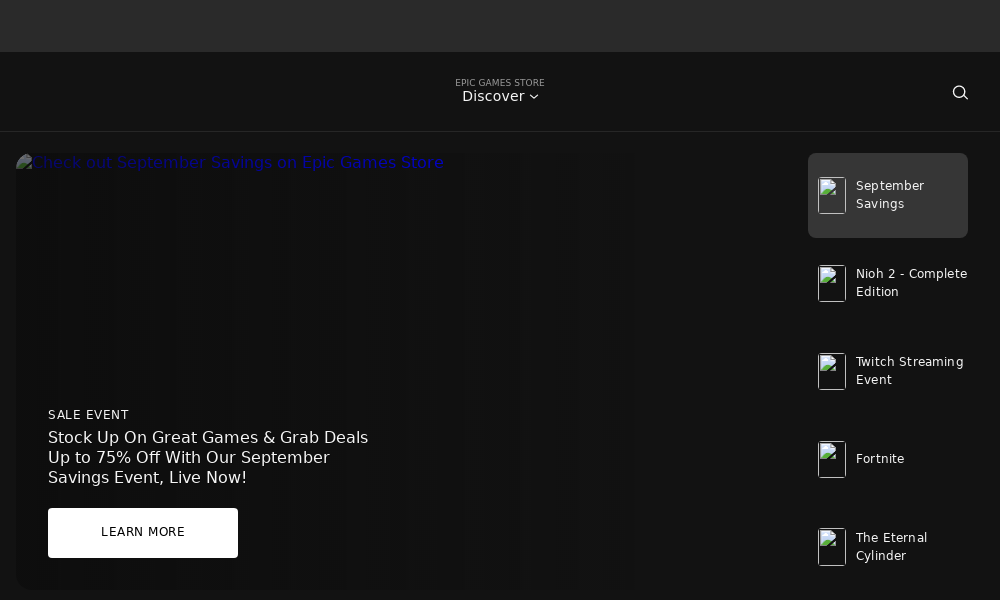This screenshot has height=600, width=1000.
Task: Switch to the Fortnite carousel slide
Action: tap(888, 459)
